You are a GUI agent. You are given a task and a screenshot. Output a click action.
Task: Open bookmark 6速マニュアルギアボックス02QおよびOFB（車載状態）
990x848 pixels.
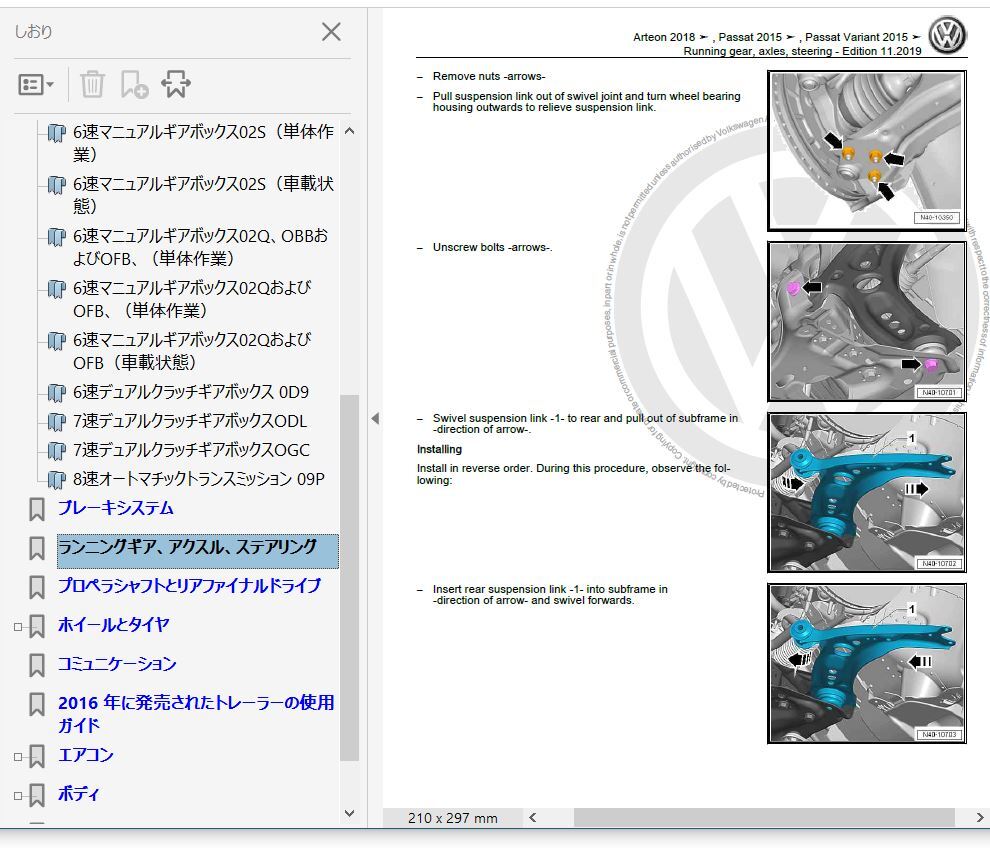coord(192,350)
